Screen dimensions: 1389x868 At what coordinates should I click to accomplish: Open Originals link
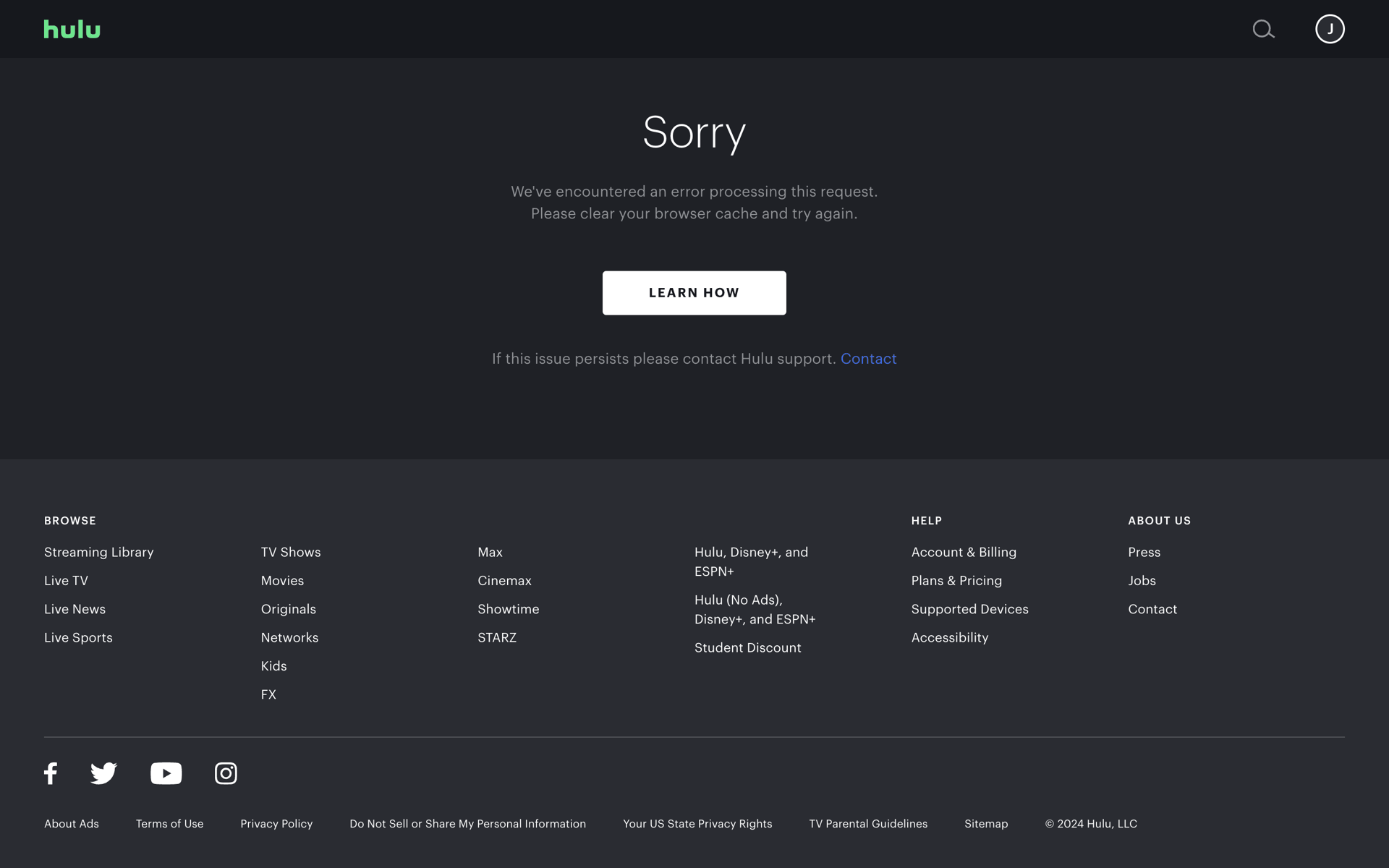point(289,609)
